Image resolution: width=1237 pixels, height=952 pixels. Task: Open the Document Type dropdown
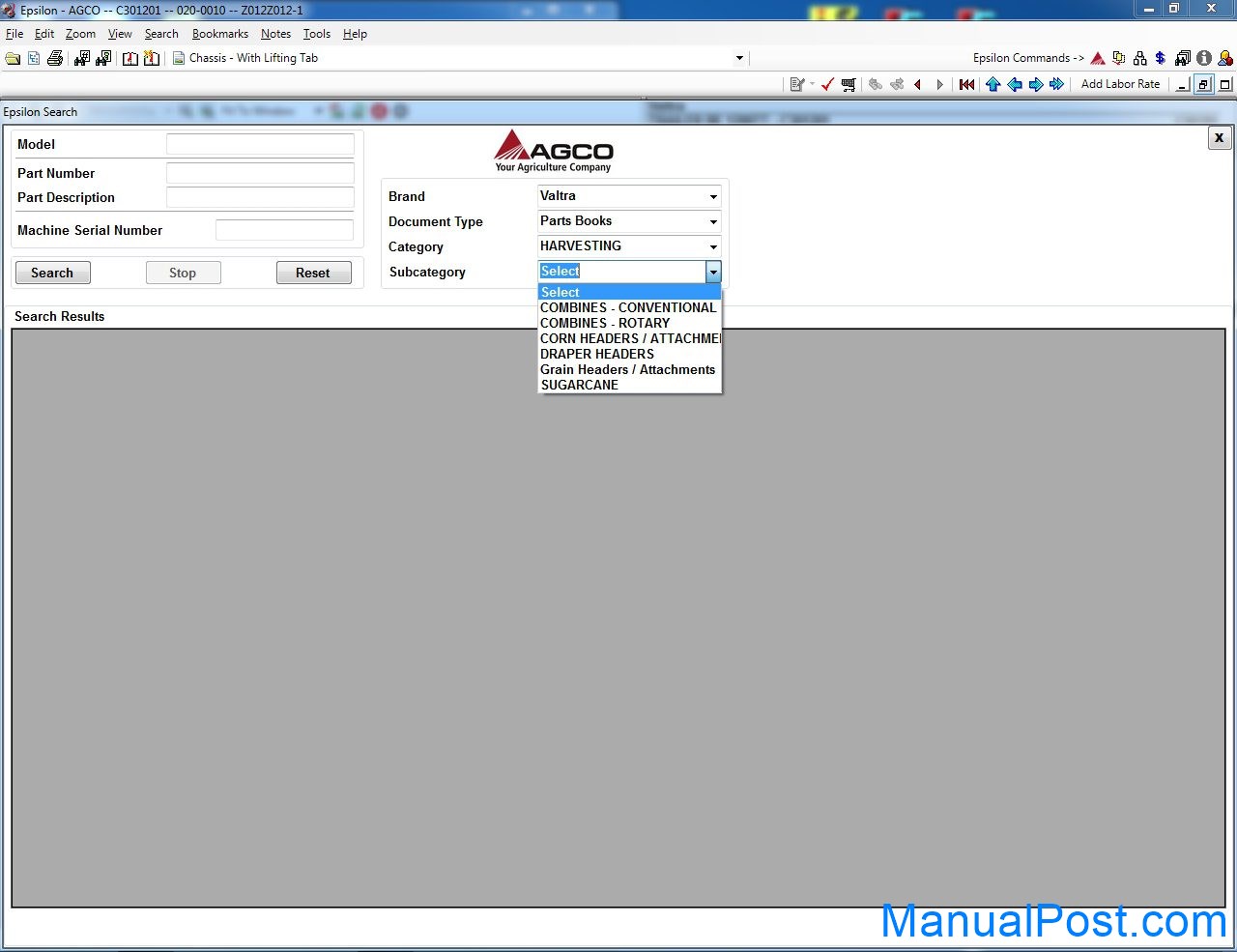pyautogui.click(x=629, y=221)
